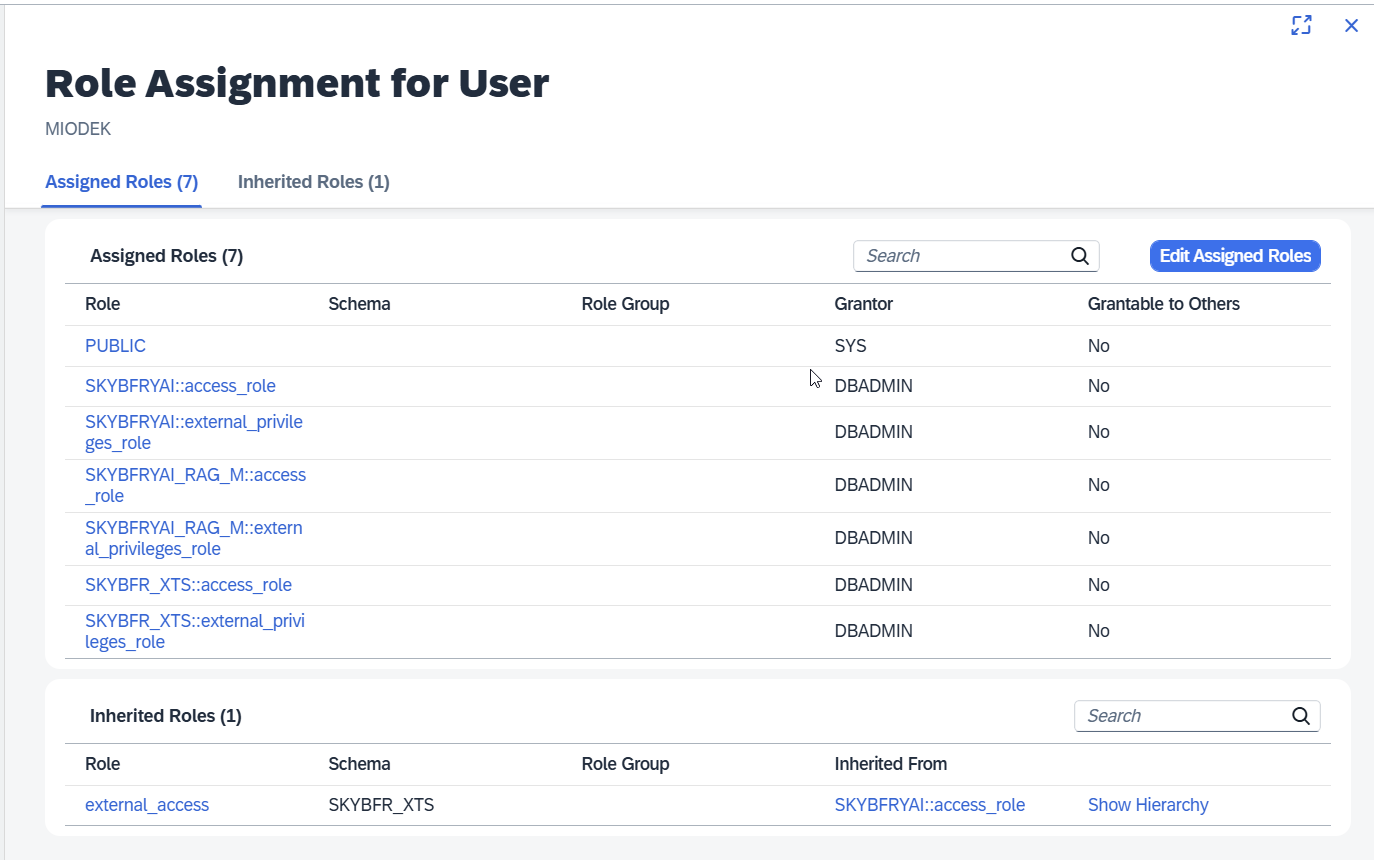This screenshot has height=860, width=1374.
Task: Click Role column header in Assigned Roles
Action: 102,304
